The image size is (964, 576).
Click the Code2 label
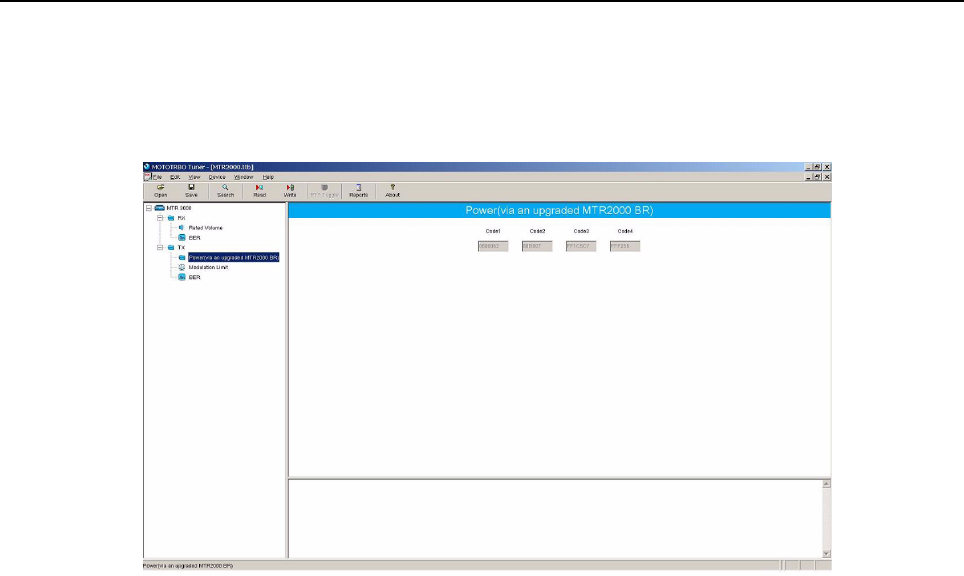point(537,231)
